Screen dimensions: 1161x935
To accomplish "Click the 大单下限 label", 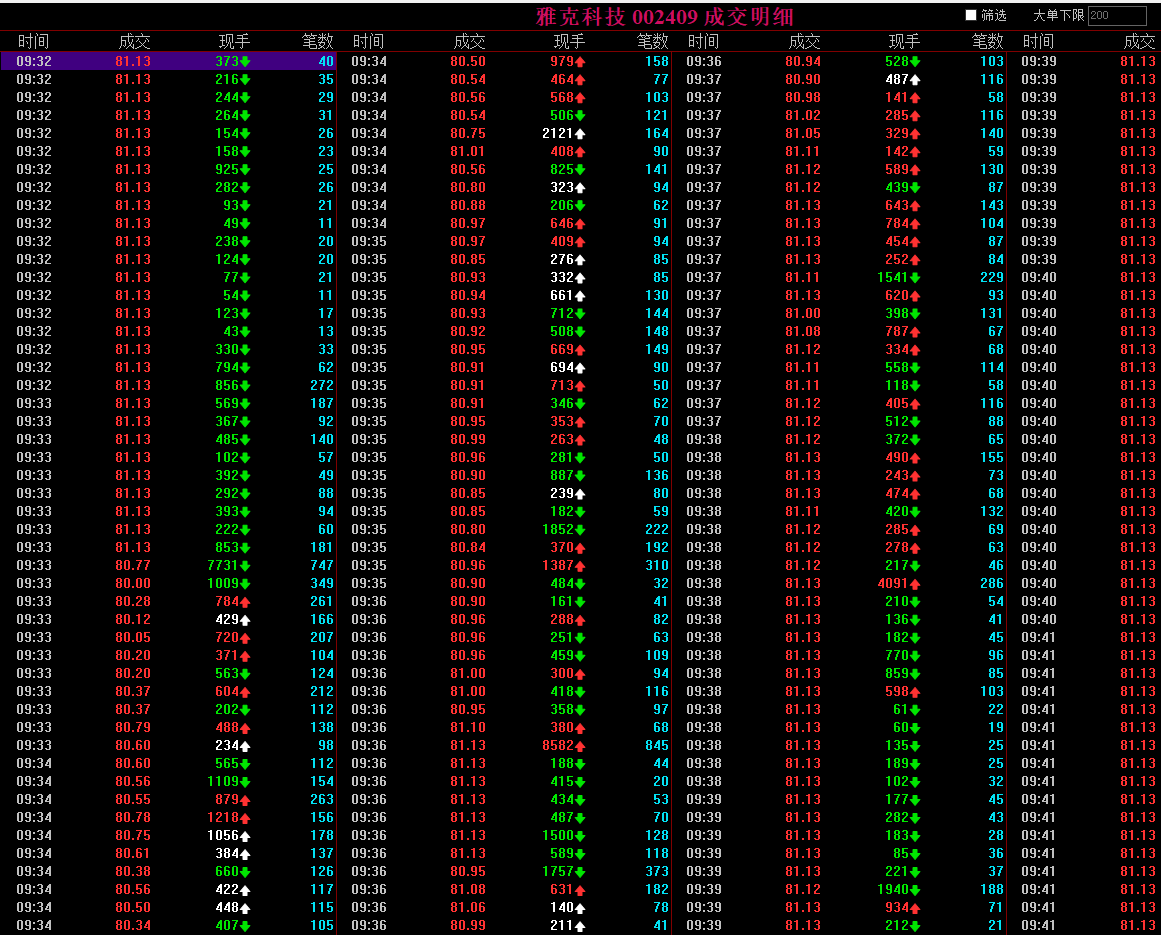I will coord(1058,15).
